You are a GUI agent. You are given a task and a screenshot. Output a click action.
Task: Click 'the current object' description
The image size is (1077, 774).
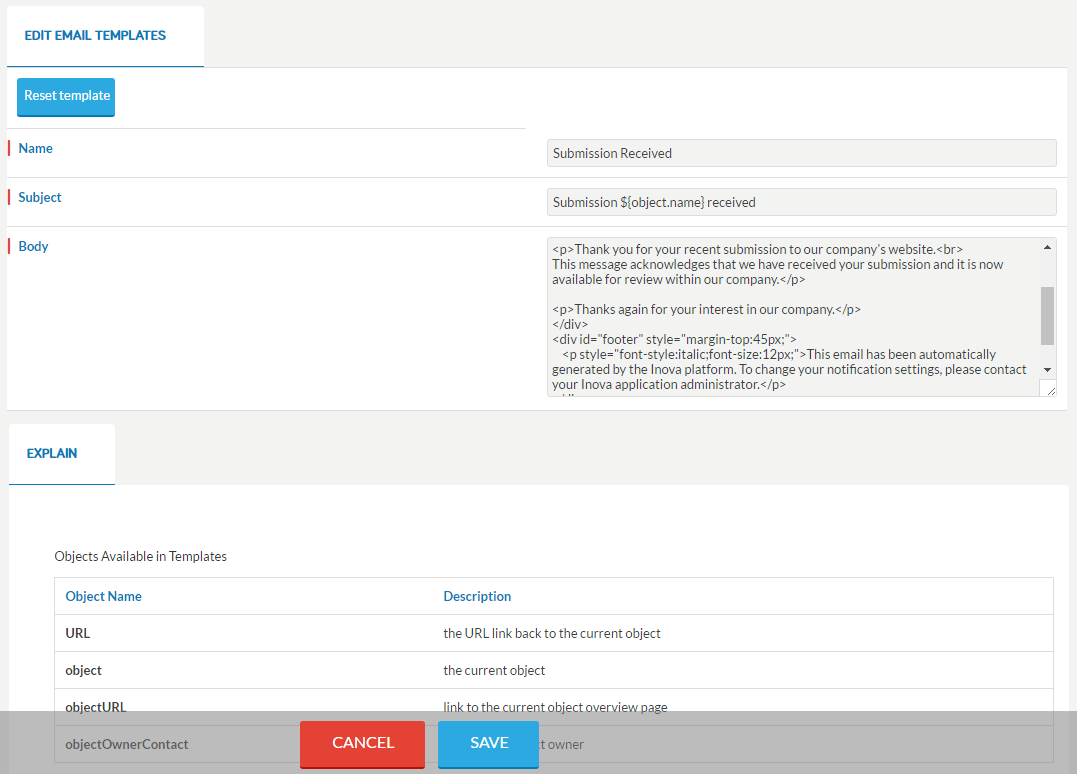[x=494, y=670]
